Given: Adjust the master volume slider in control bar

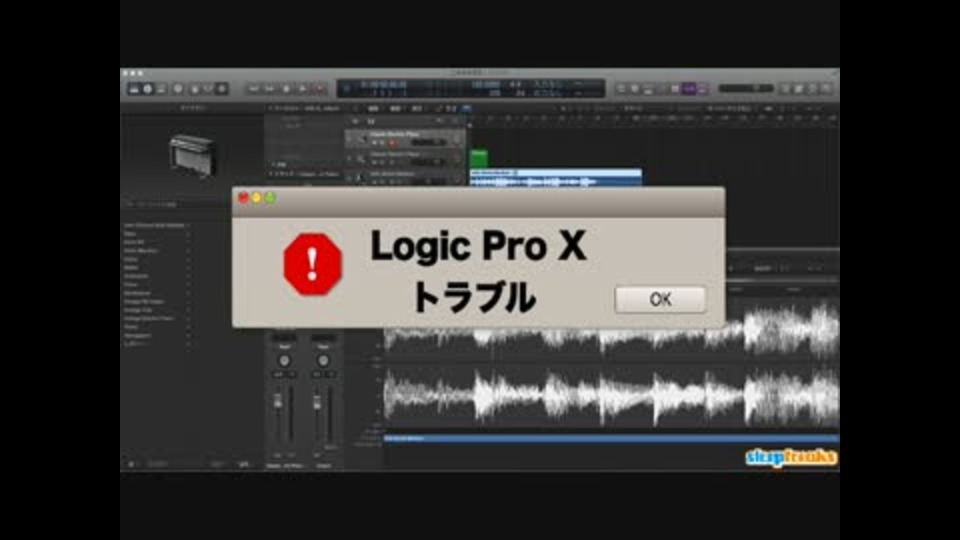Looking at the screenshot, I should pyautogui.click(x=746, y=89).
